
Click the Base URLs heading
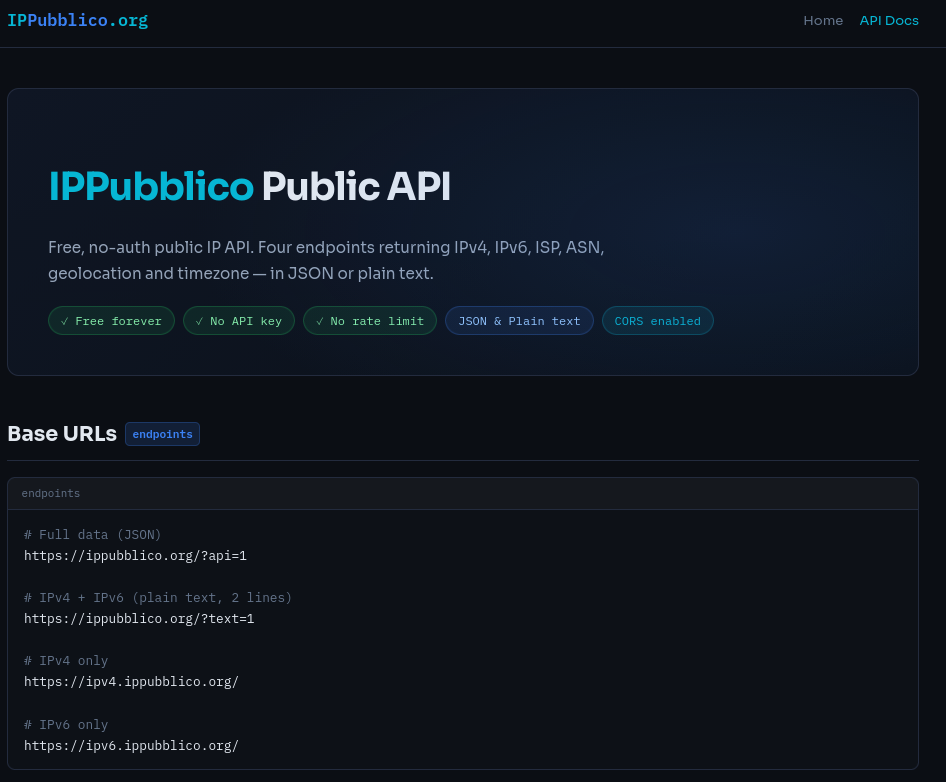62,434
